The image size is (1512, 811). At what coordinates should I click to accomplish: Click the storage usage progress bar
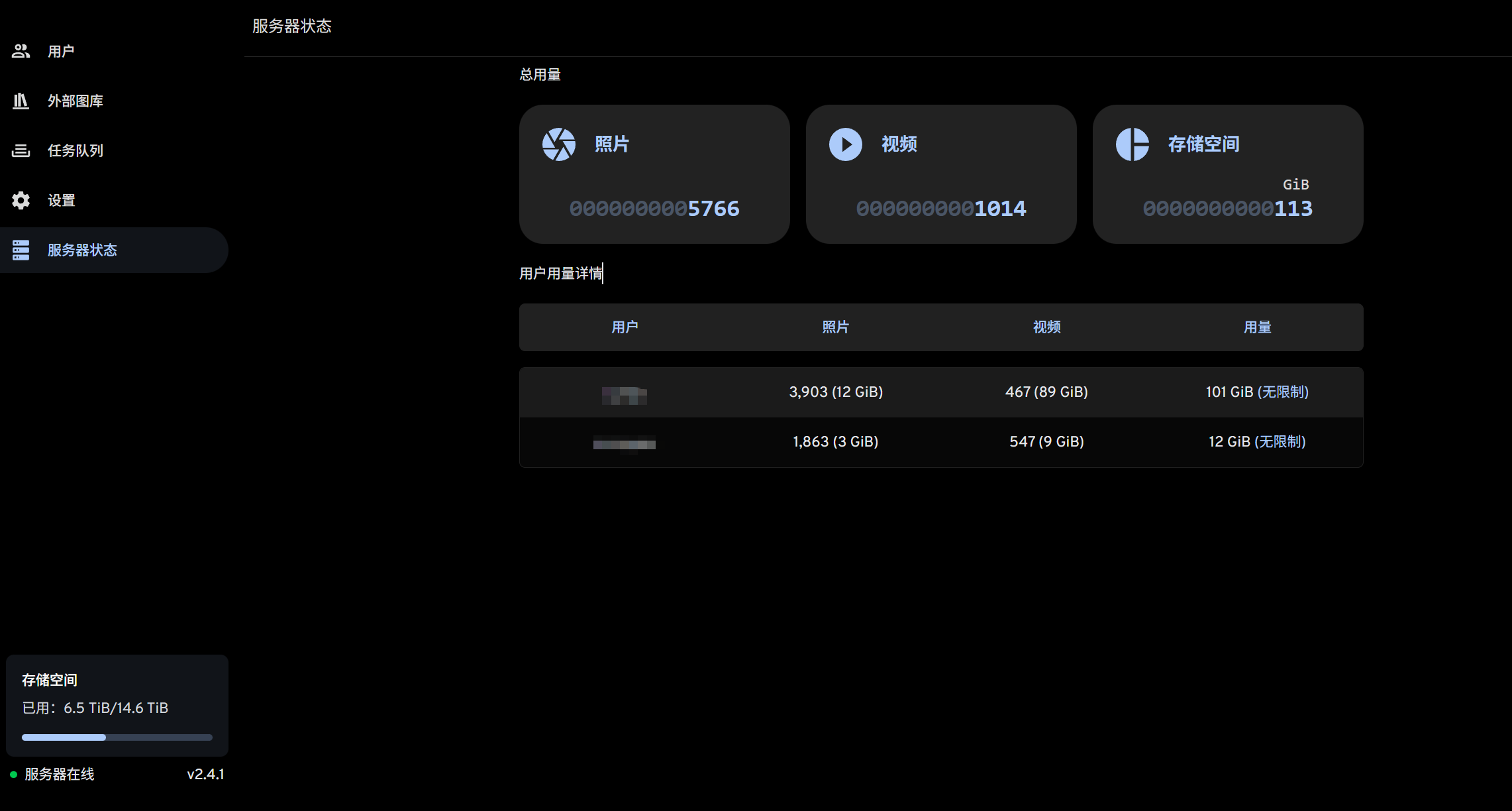117,737
